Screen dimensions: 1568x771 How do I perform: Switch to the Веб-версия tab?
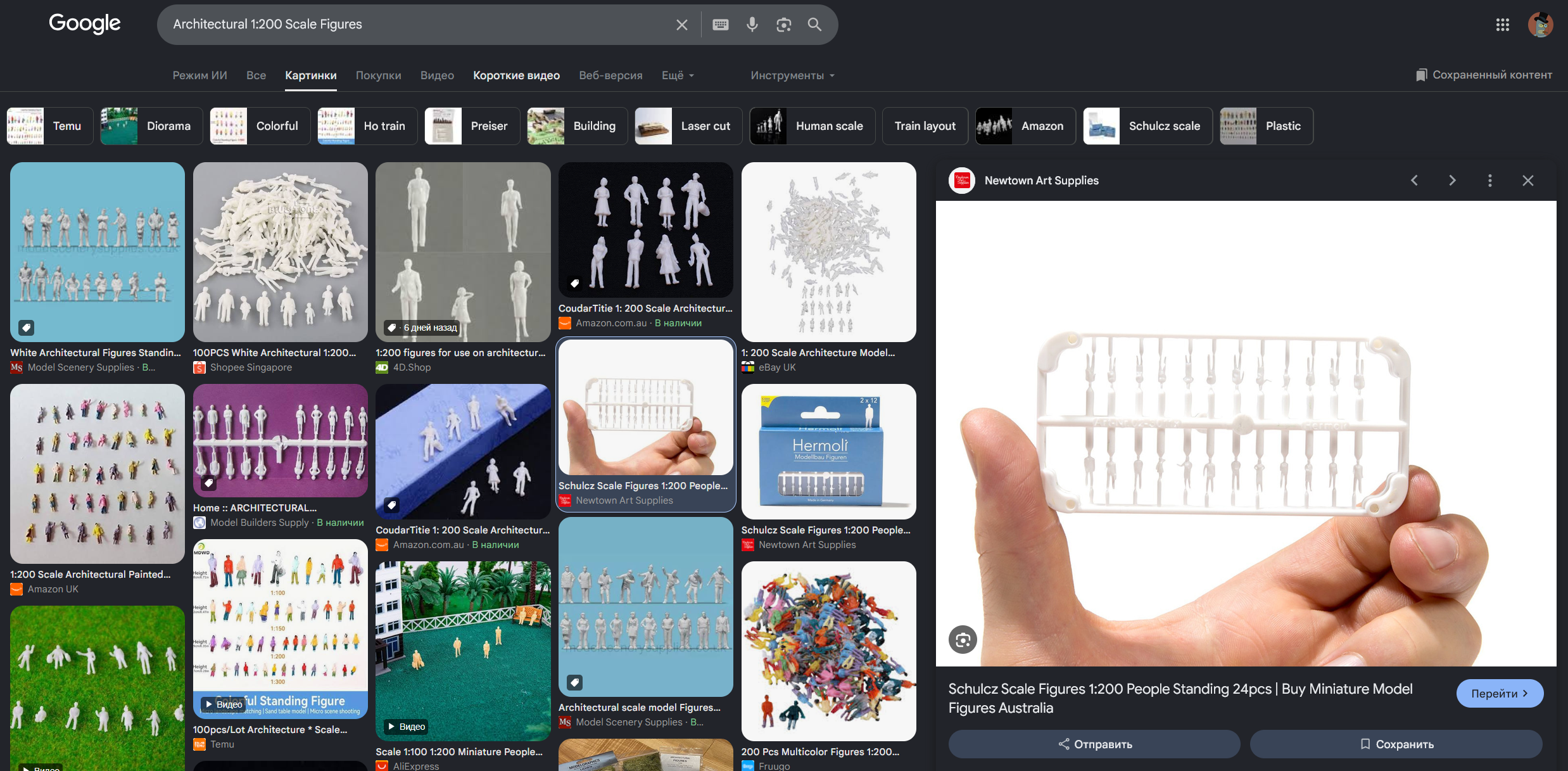pos(610,75)
